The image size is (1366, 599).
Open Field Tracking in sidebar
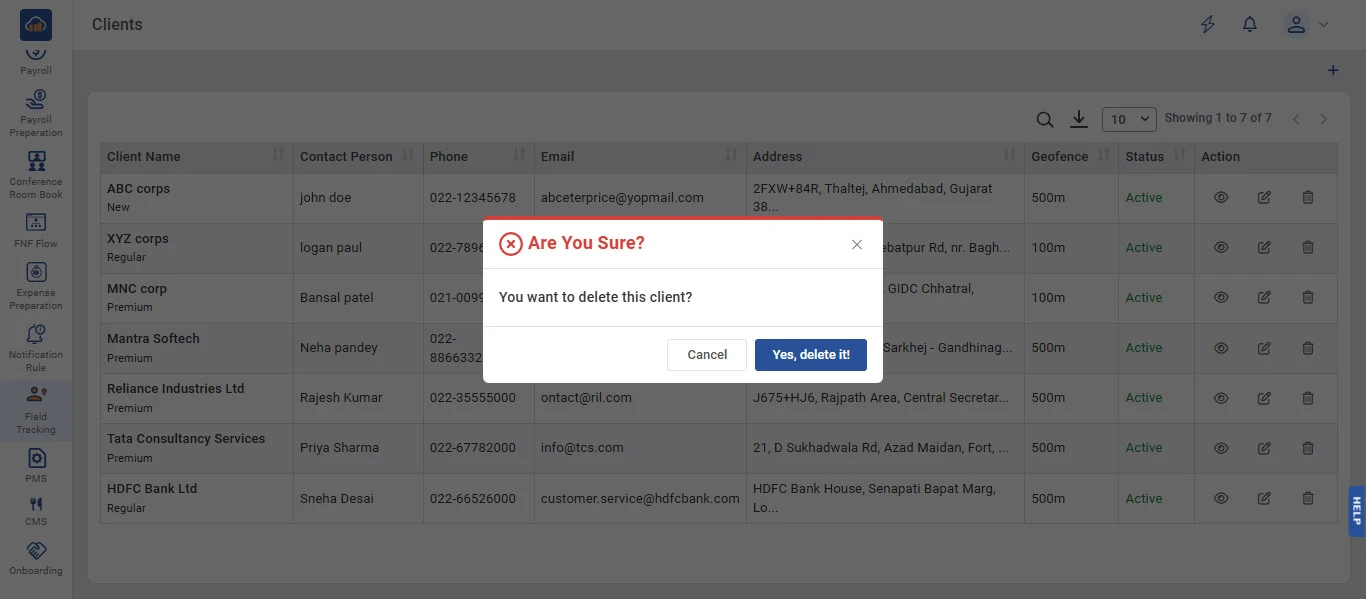[x=36, y=410]
